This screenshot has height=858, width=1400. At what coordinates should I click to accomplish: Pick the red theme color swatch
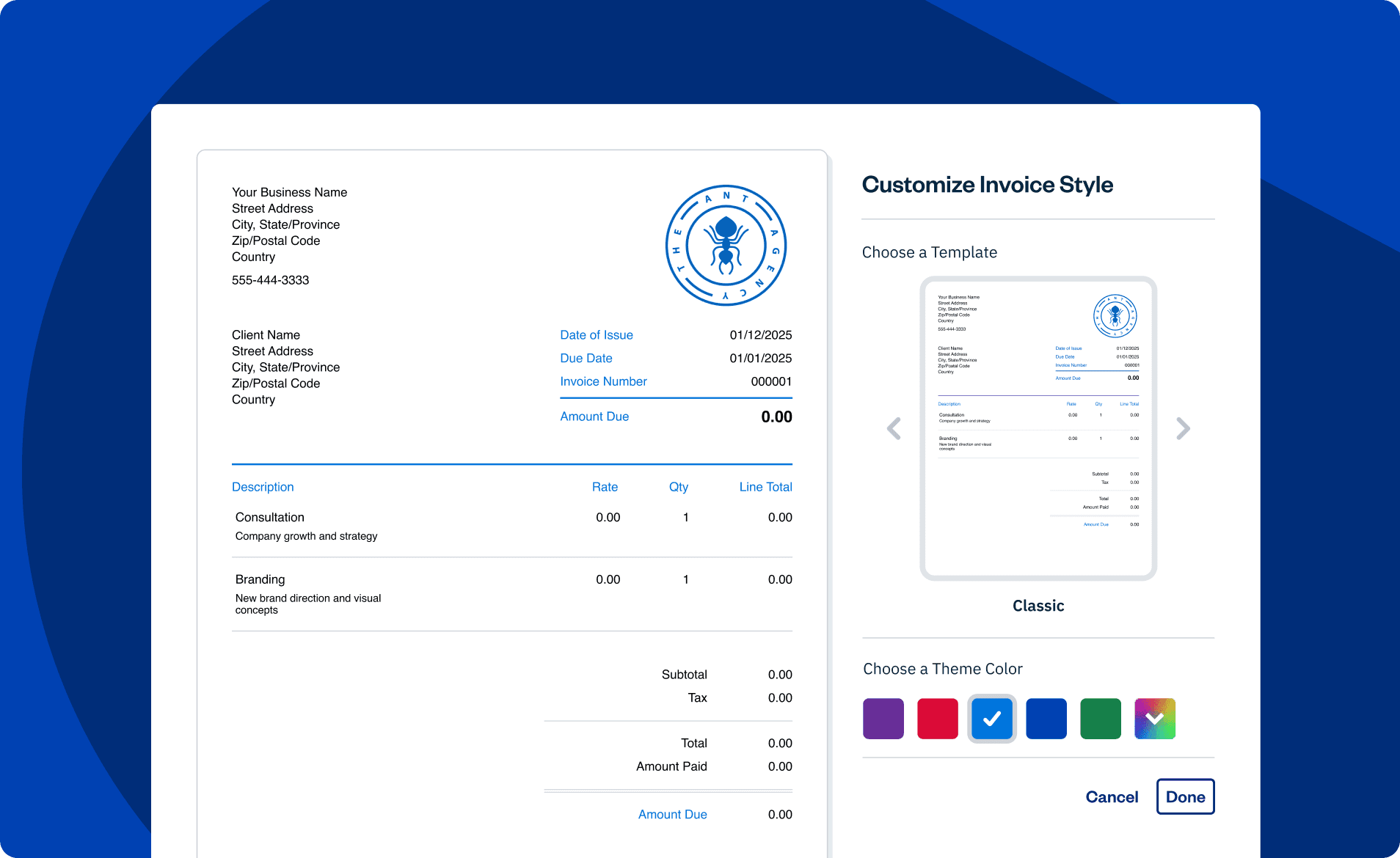pos(937,719)
